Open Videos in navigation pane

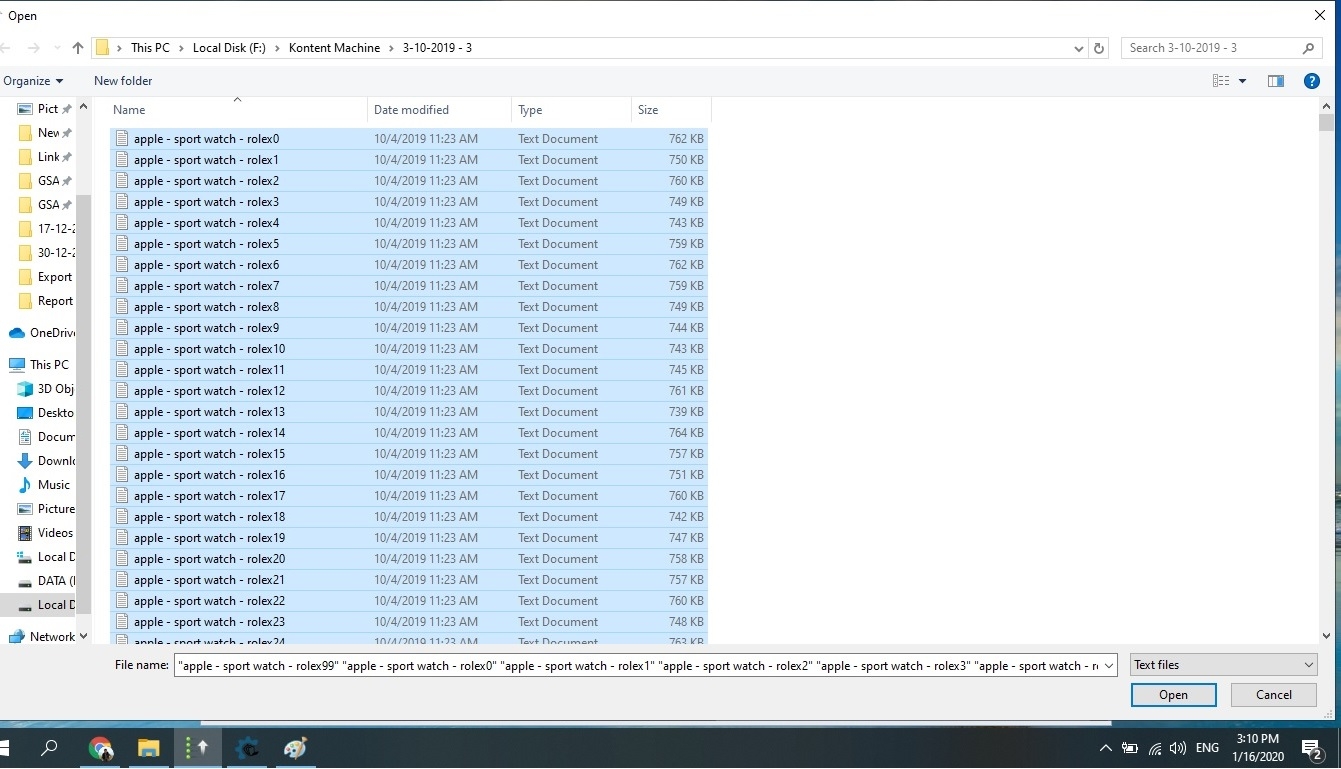pos(46,533)
